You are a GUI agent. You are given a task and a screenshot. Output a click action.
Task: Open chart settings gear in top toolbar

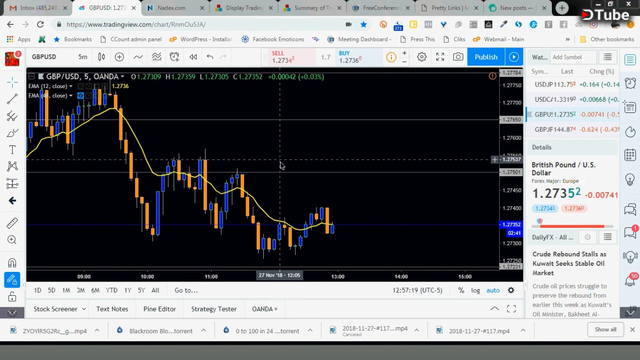(x=422, y=57)
